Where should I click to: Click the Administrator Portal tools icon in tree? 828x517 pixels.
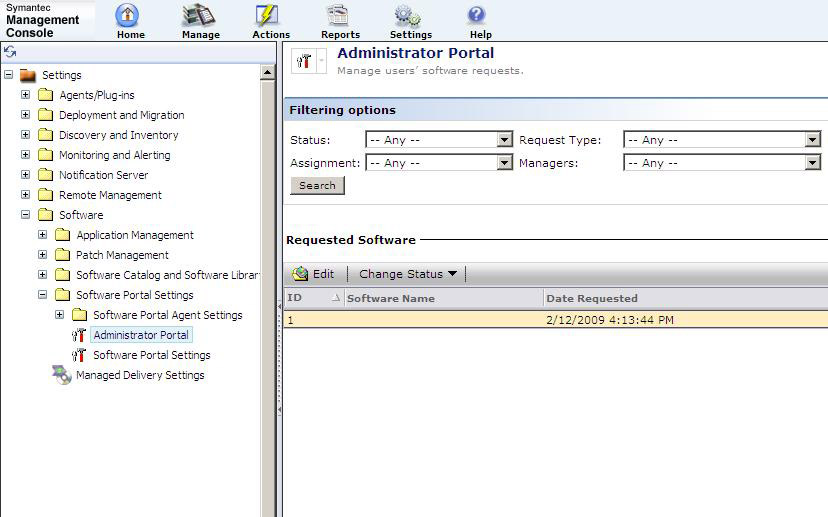coord(79,335)
